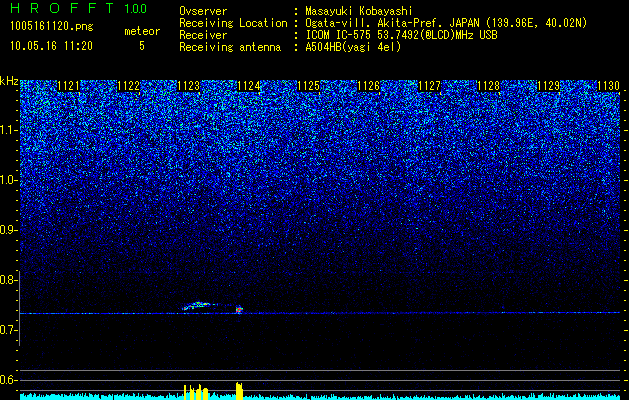629x400 pixels.
Task: Click the 0.8 kHz axis label
Action: point(9,280)
